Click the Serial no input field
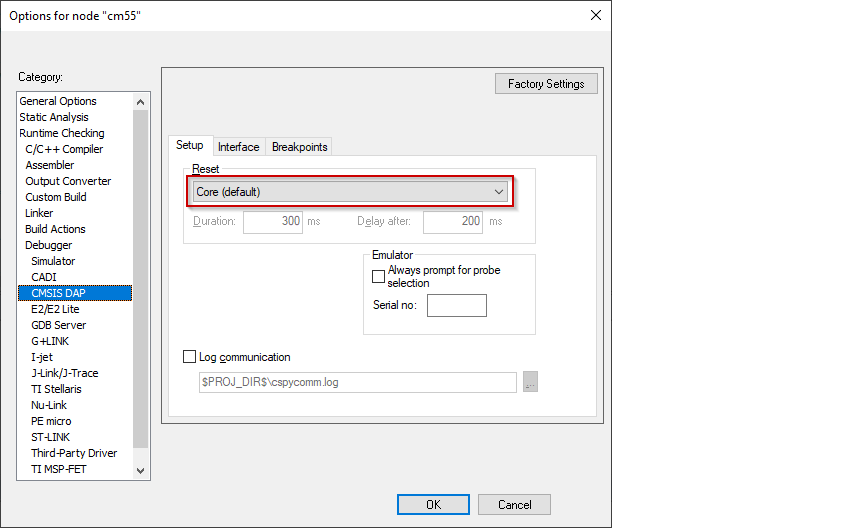This screenshot has width=848, height=528. click(456, 305)
